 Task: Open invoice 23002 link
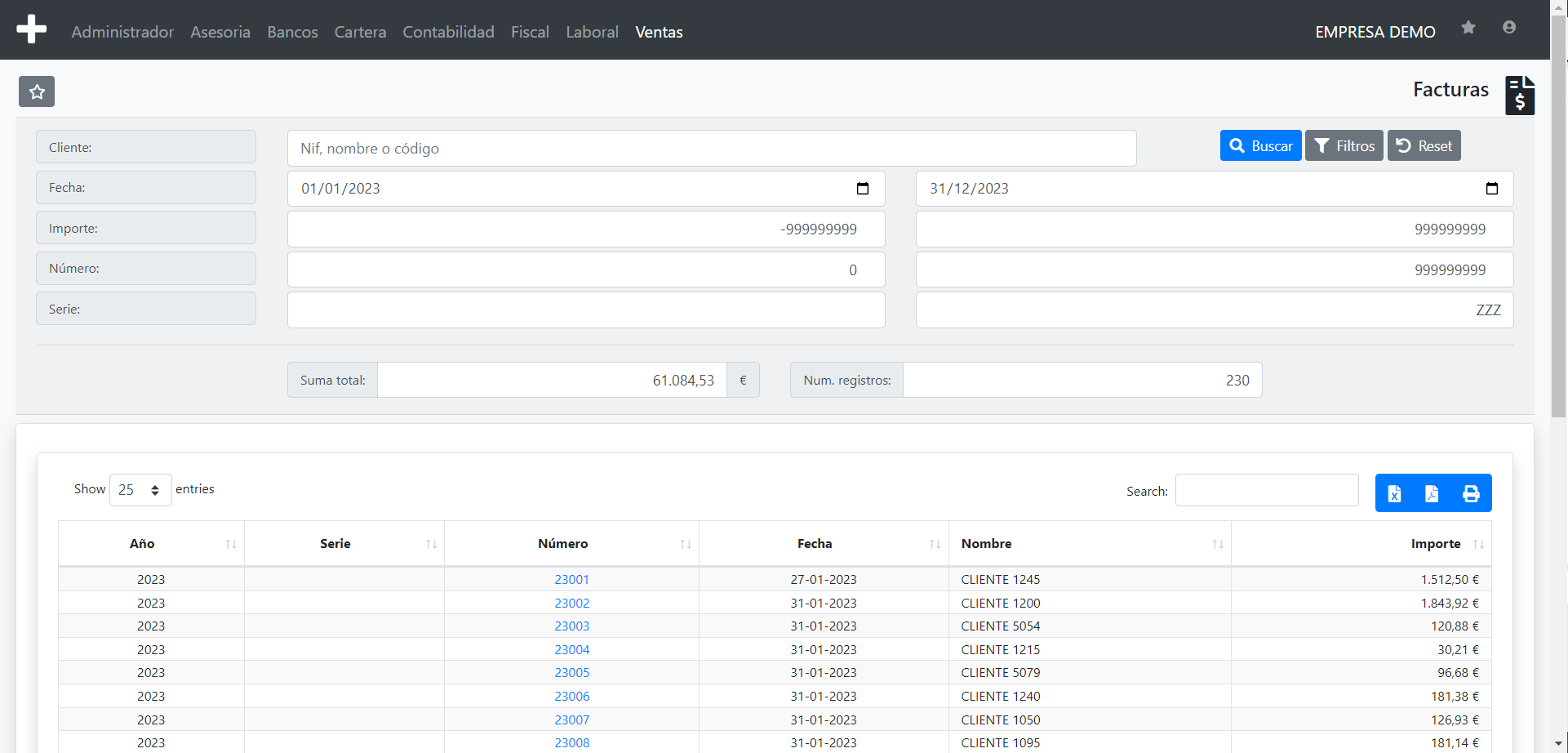(x=571, y=603)
